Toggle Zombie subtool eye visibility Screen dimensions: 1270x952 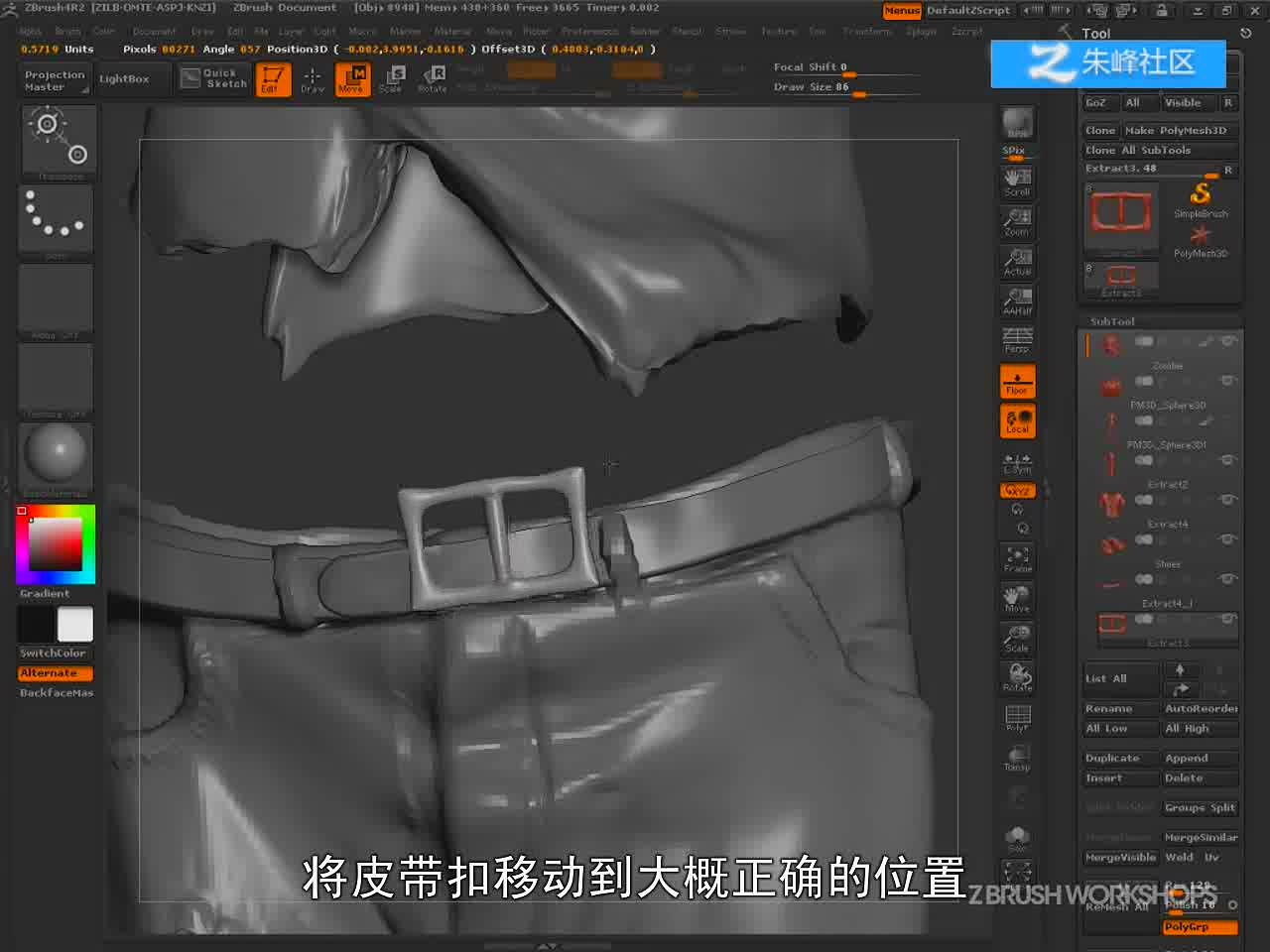click(1228, 341)
